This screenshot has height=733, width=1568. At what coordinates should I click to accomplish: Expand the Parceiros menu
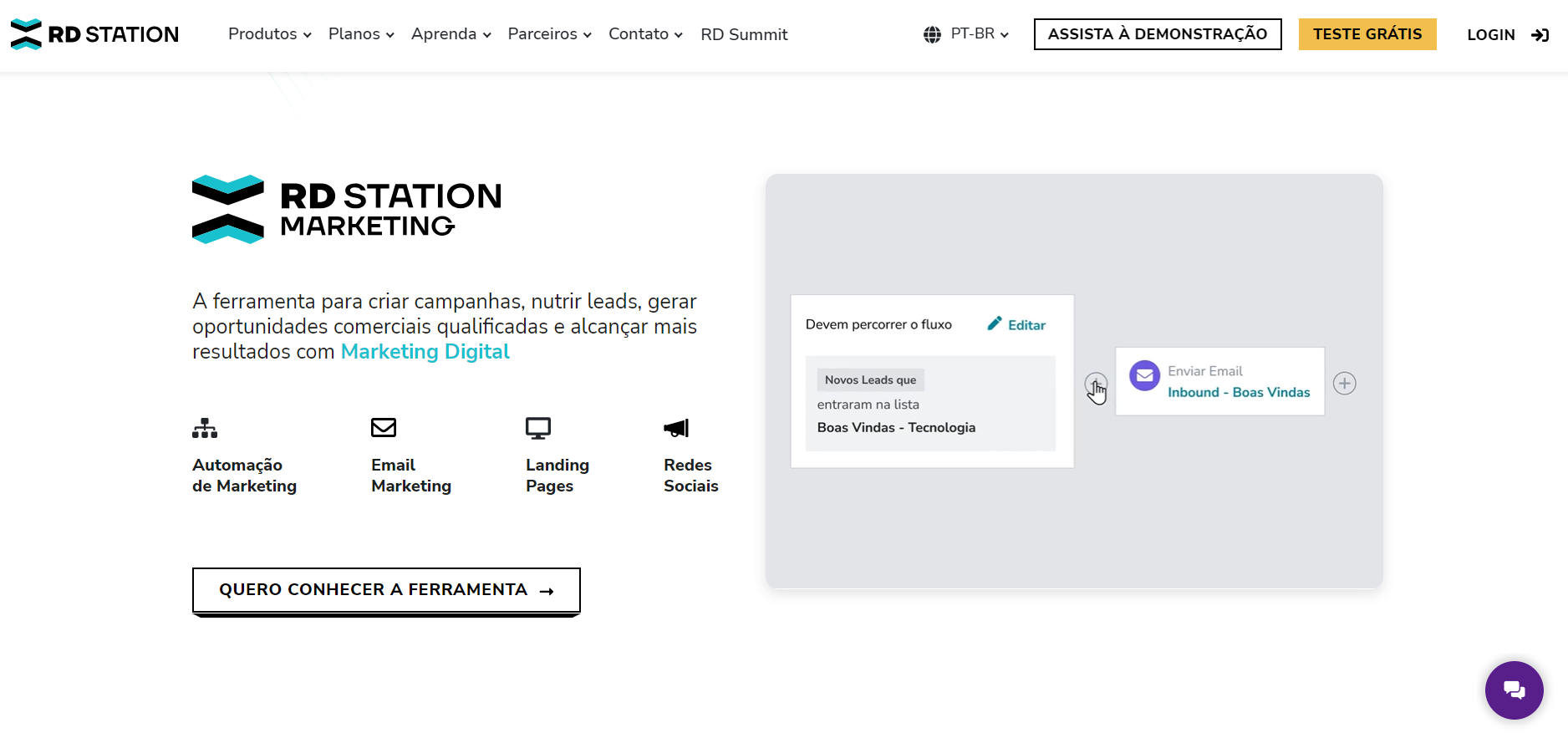click(550, 34)
